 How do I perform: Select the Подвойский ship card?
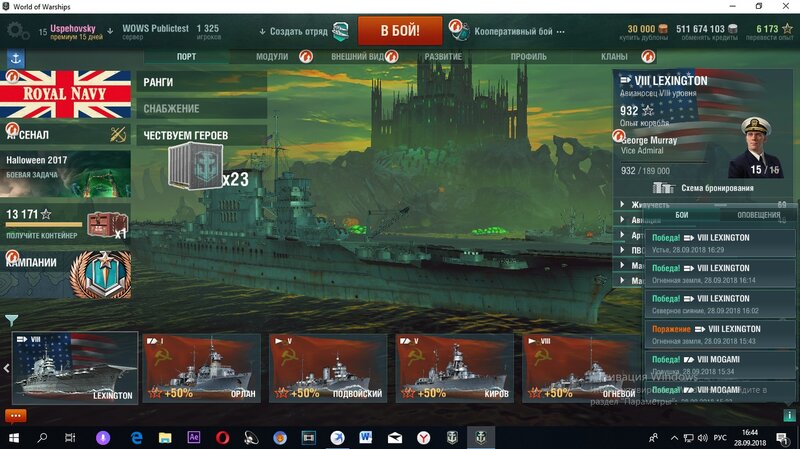(328, 368)
